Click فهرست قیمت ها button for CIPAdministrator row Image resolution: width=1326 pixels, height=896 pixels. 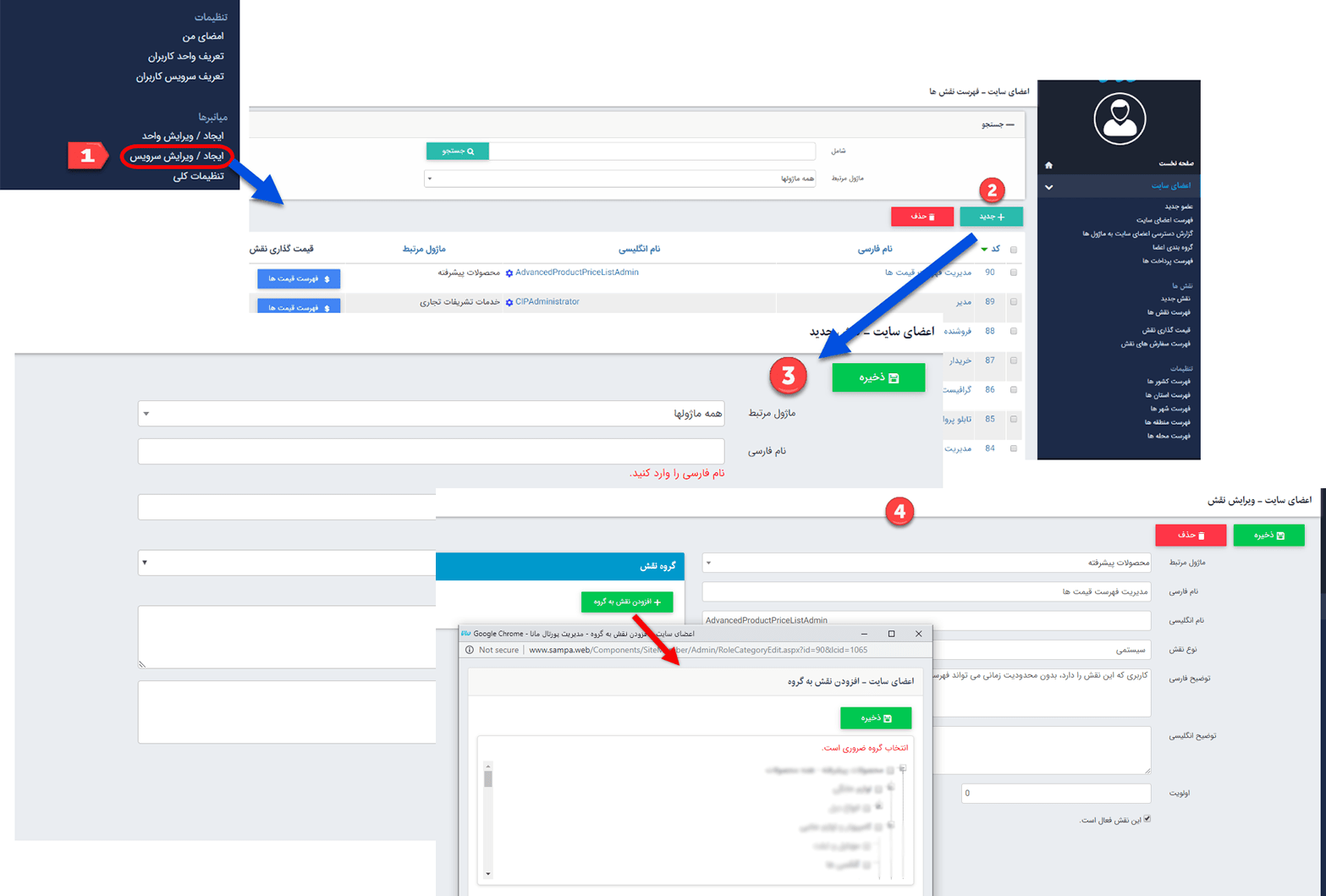pos(299,306)
